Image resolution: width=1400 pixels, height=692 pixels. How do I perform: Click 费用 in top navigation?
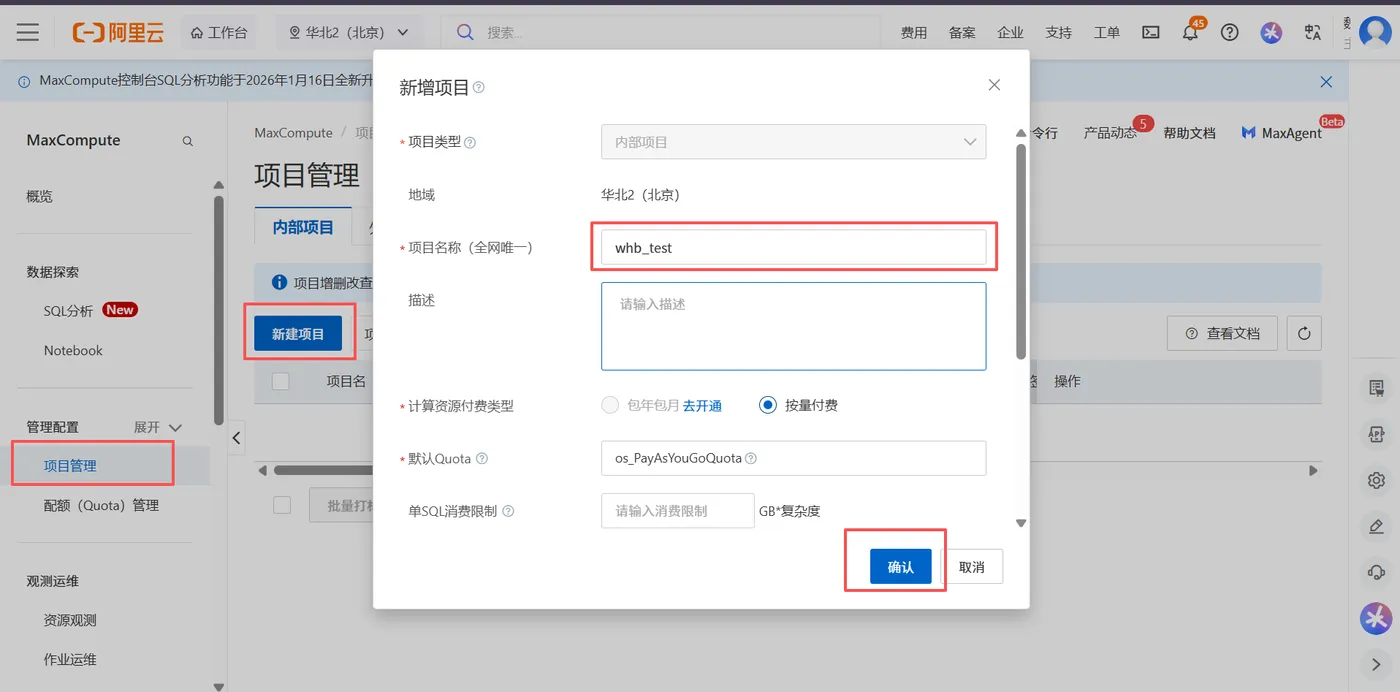tap(914, 32)
